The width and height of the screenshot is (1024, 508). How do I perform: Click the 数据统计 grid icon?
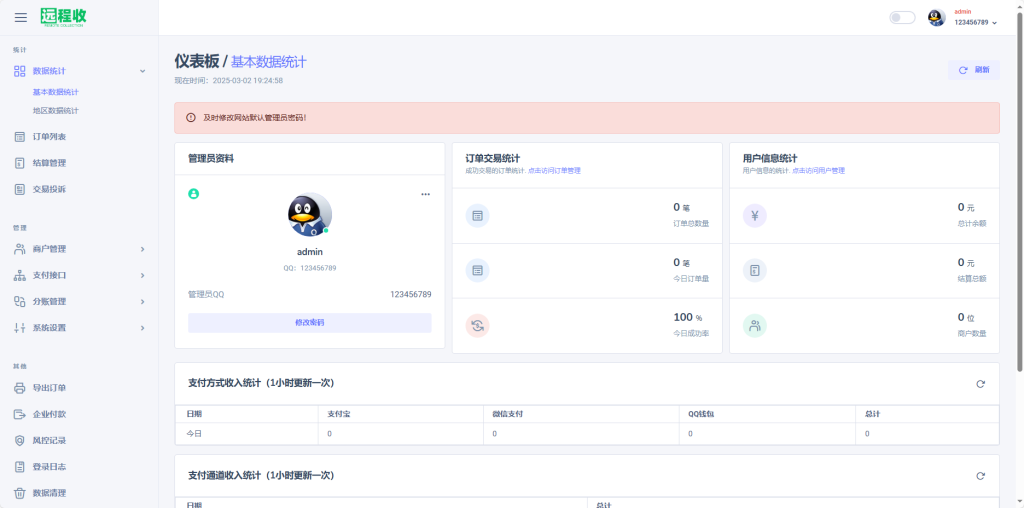pyautogui.click(x=20, y=71)
